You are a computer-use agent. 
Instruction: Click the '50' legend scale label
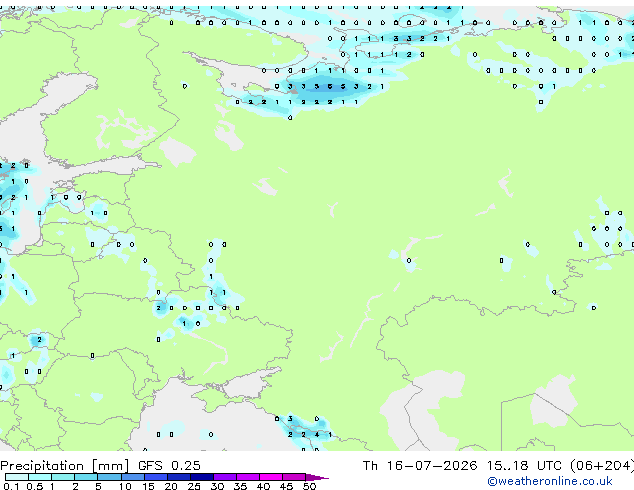coord(309,486)
